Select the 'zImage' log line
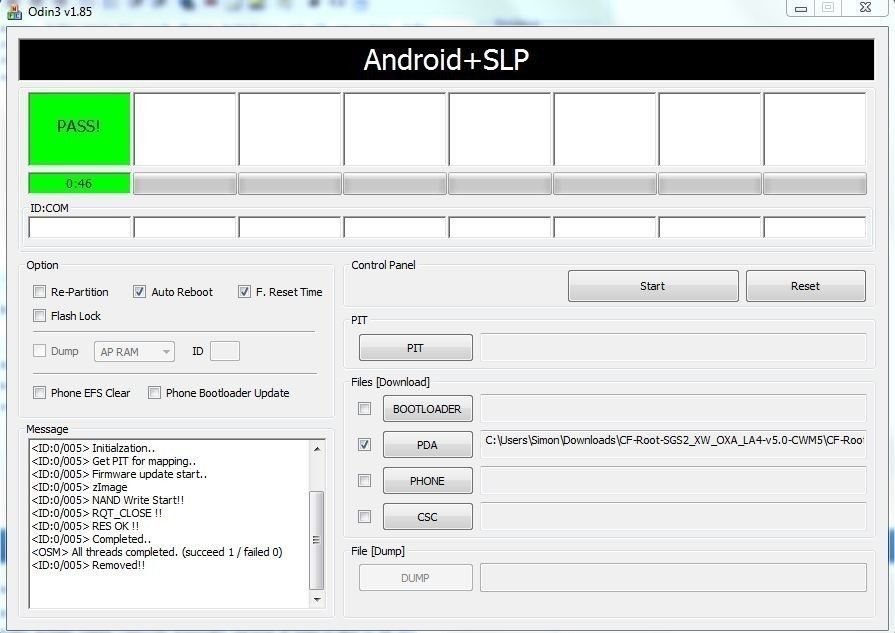 tap(79, 487)
